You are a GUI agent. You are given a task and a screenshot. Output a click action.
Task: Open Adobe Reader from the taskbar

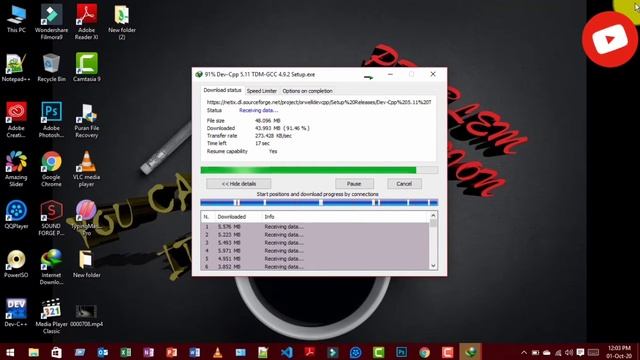(310, 352)
